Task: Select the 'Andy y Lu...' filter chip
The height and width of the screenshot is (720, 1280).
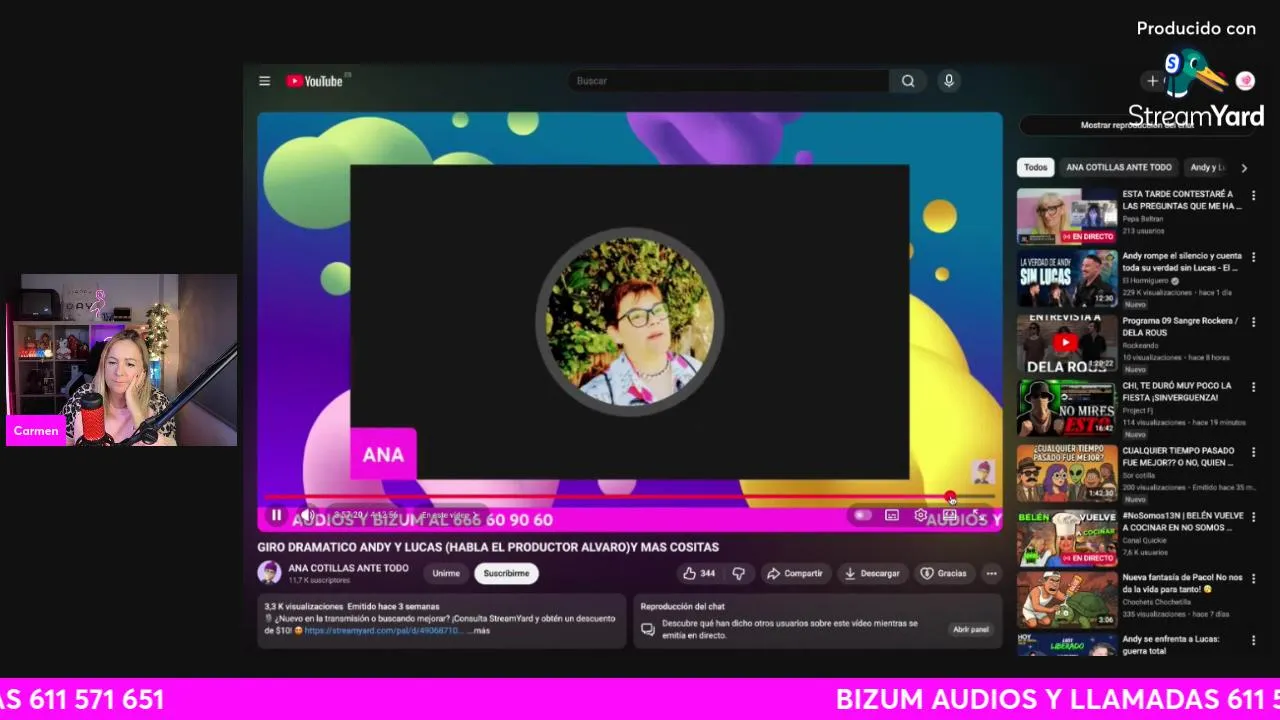Action: point(1207,168)
